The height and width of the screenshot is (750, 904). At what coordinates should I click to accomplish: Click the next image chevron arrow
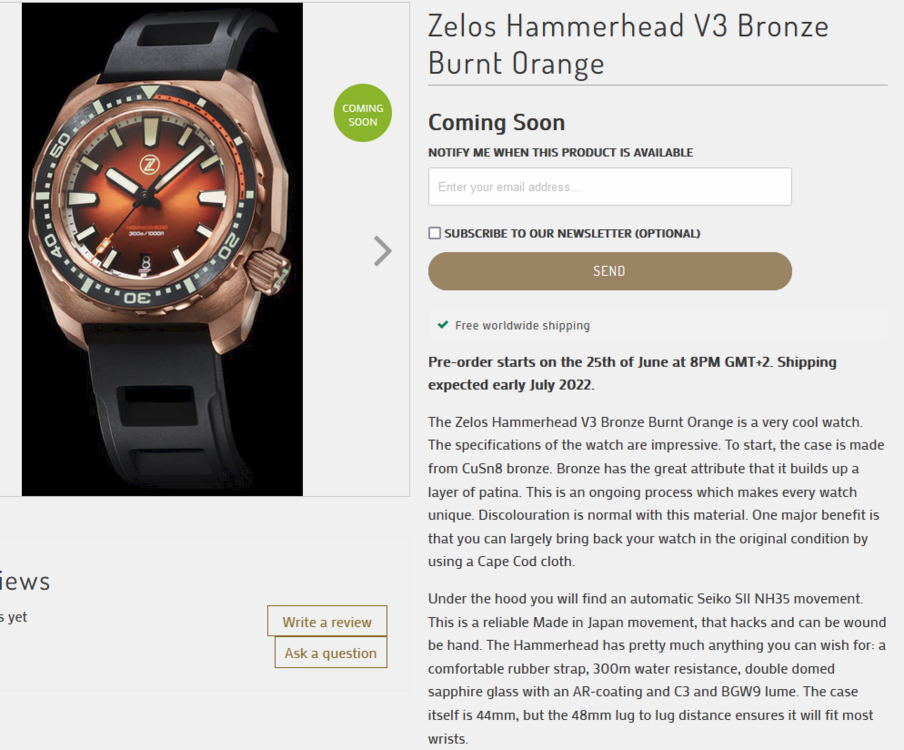click(382, 250)
